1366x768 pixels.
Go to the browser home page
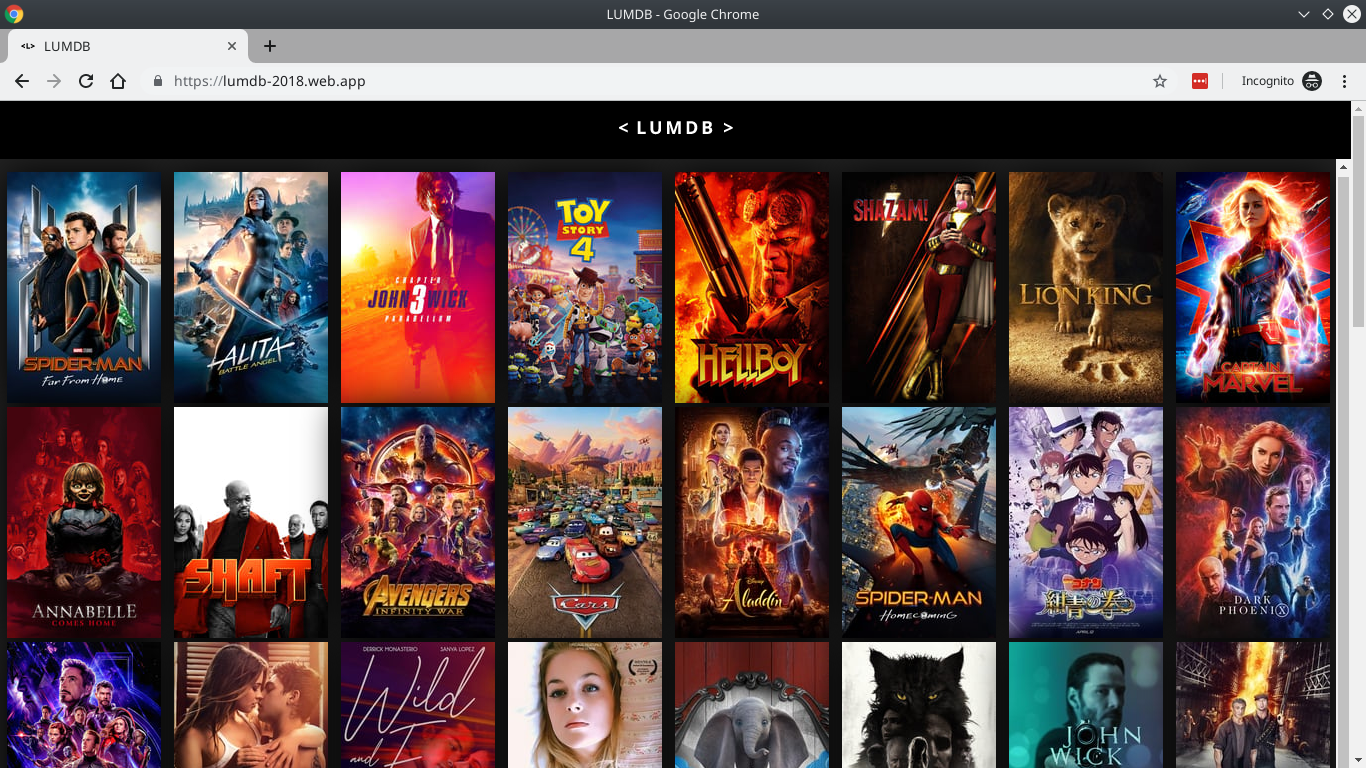click(x=118, y=81)
